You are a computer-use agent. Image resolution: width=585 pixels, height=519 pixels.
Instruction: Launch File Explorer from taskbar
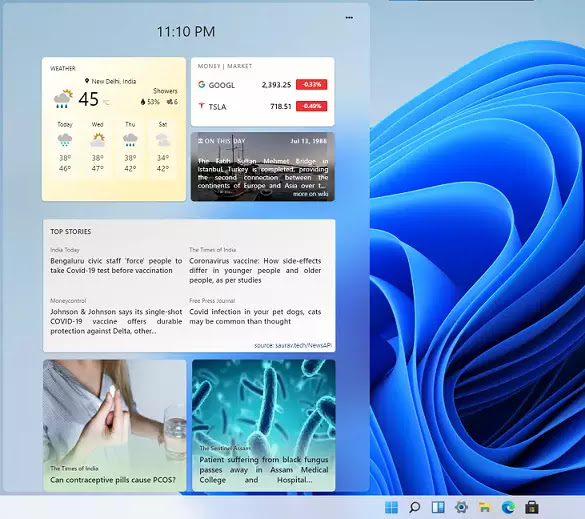pos(484,507)
